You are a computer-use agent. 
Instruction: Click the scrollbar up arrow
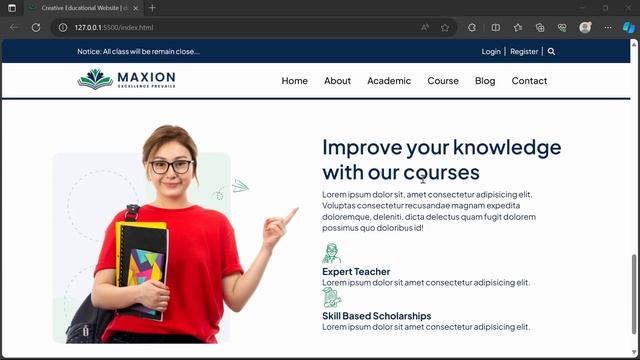click(x=634, y=43)
